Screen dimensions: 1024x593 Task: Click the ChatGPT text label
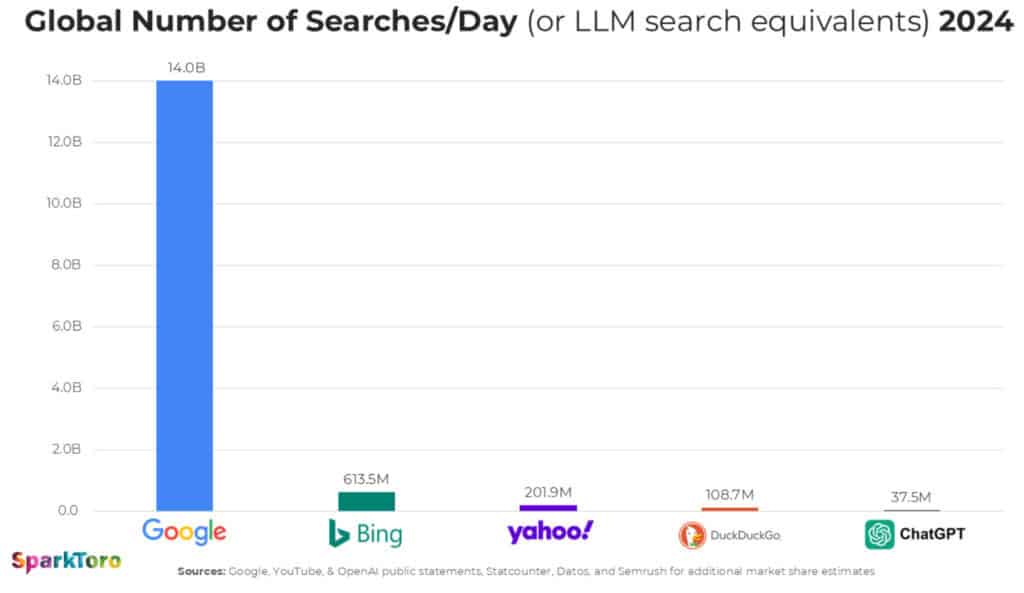[x=933, y=535]
